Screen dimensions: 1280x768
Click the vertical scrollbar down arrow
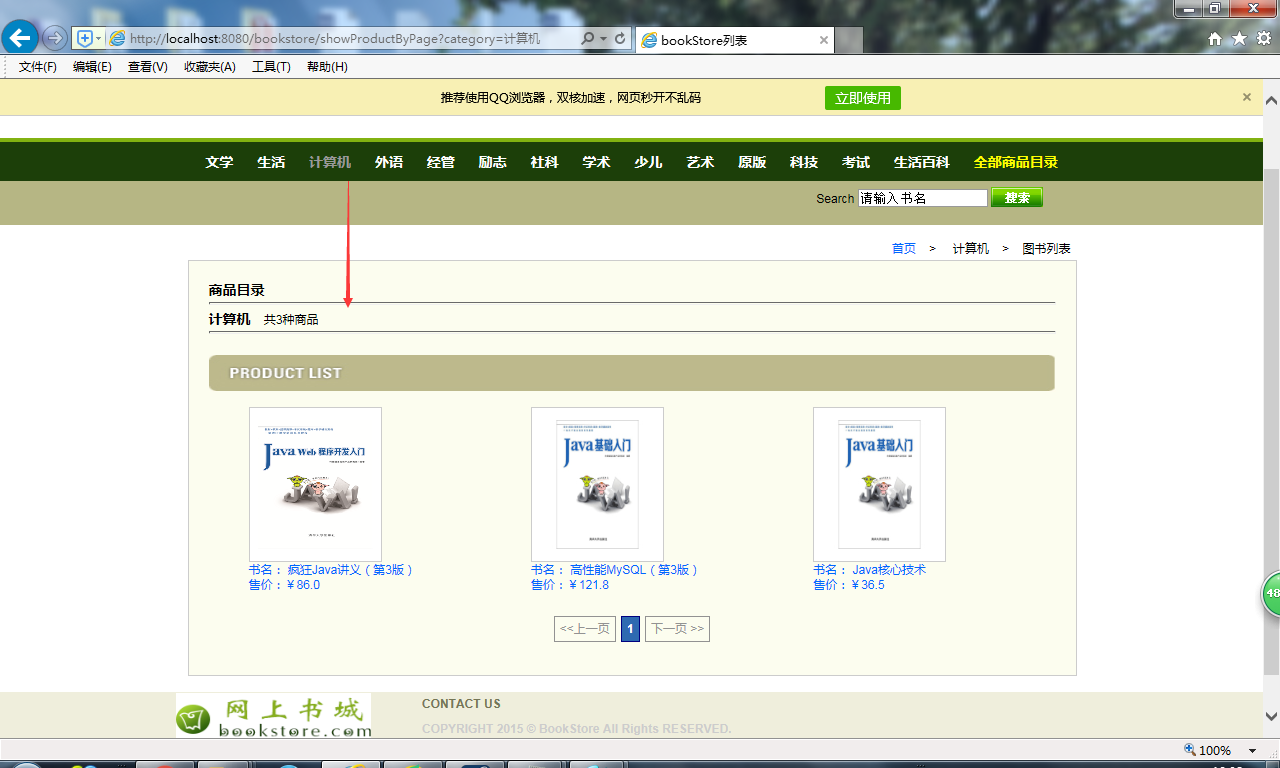click(x=1271, y=716)
